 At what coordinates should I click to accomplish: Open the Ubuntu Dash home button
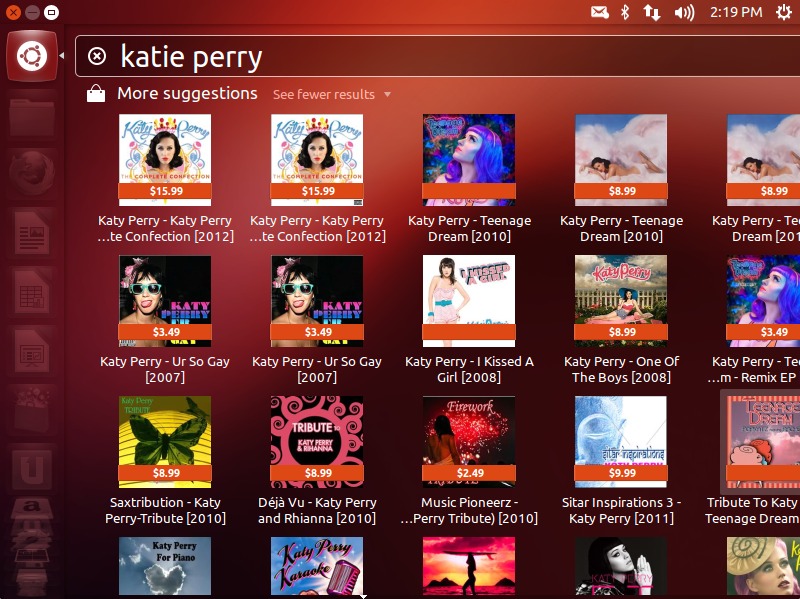point(32,56)
